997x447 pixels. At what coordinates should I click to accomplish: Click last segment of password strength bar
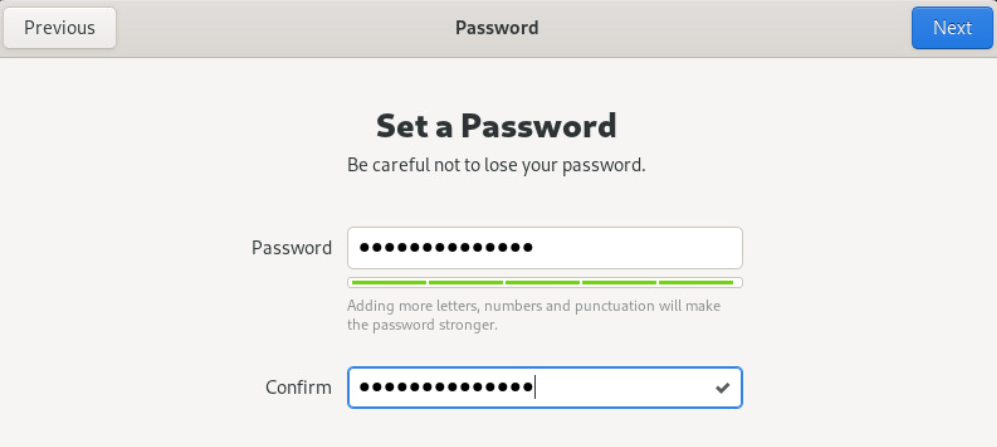[698, 283]
